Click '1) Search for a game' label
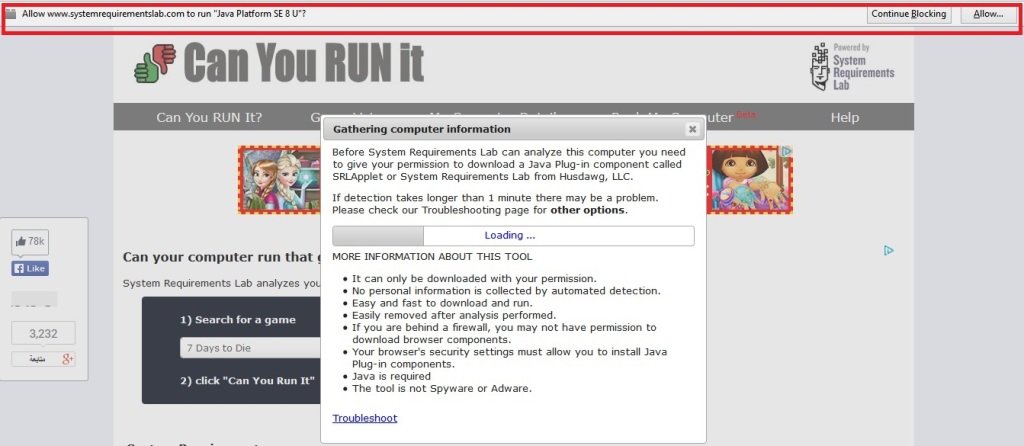 tap(238, 320)
